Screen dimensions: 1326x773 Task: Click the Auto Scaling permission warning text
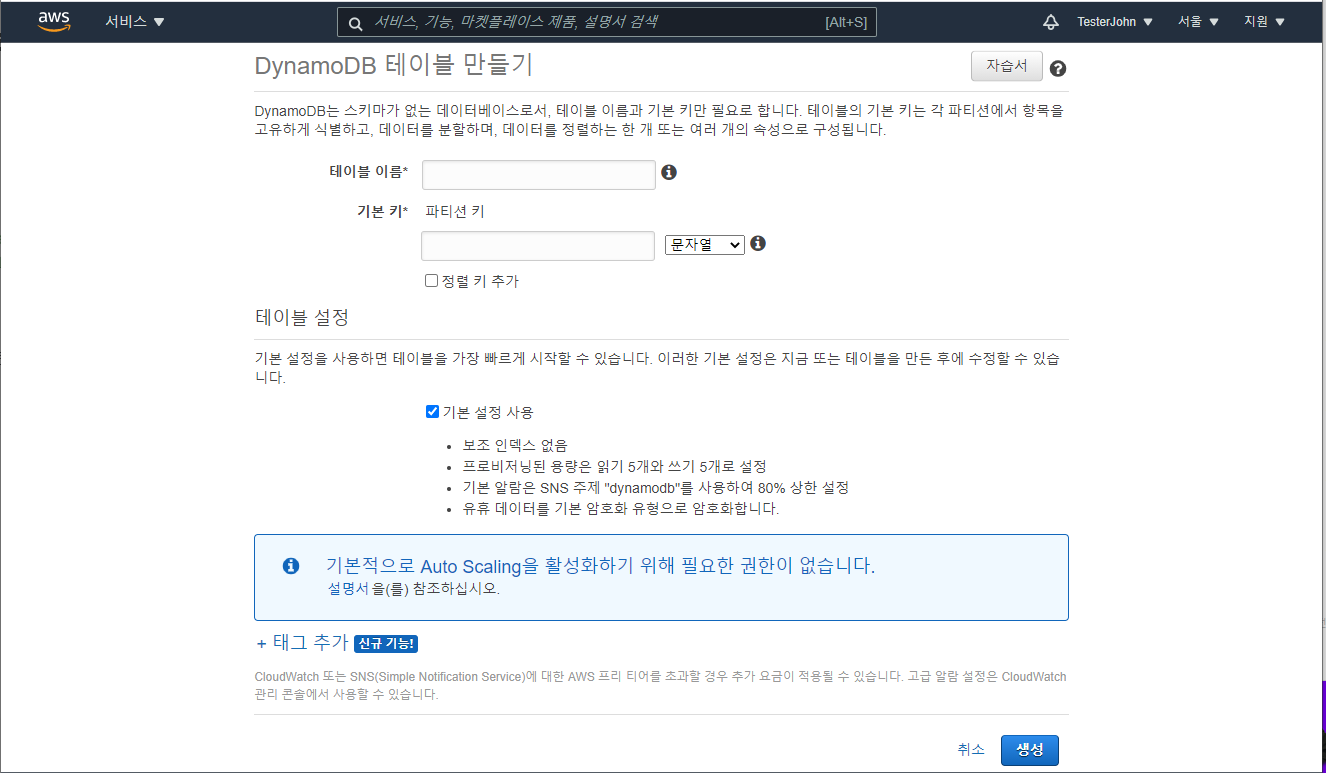(600, 566)
